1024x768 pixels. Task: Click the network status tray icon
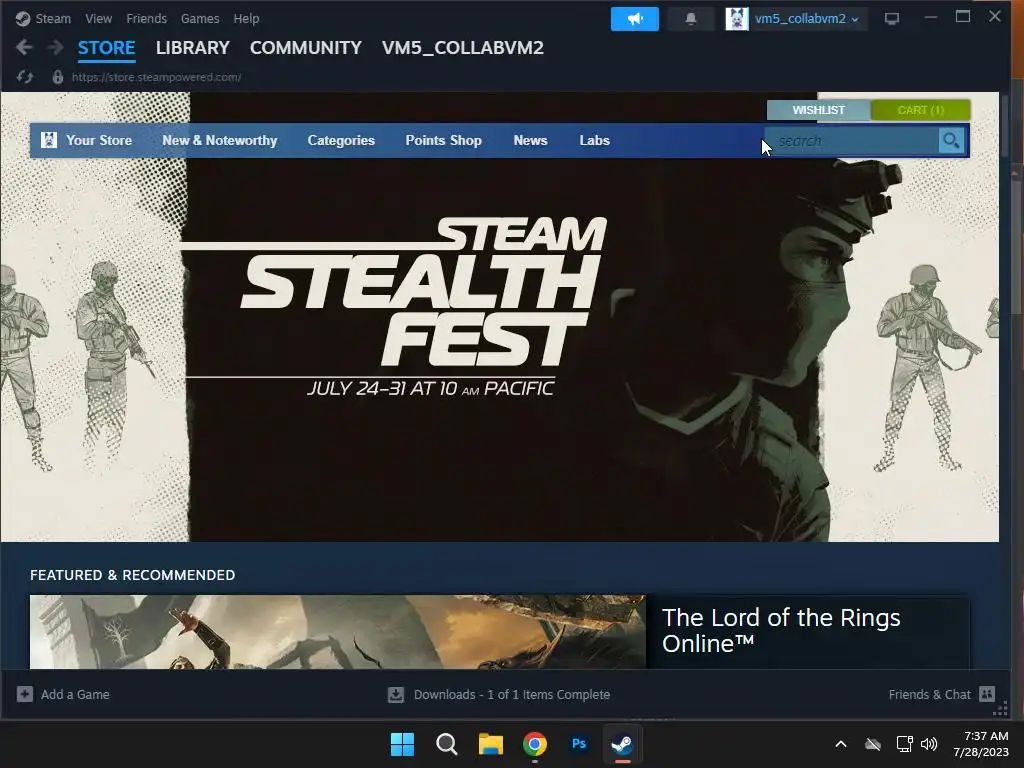pyautogui.click(x=904, y=744)
